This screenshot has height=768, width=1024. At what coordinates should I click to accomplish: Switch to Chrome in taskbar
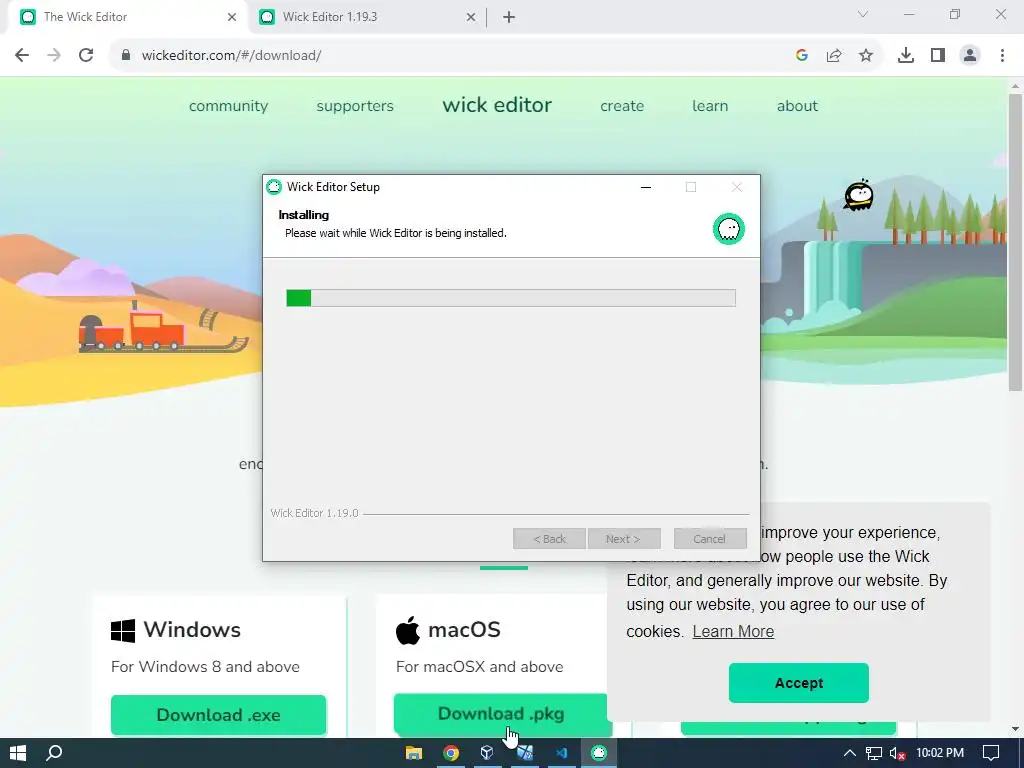[451, 753]
